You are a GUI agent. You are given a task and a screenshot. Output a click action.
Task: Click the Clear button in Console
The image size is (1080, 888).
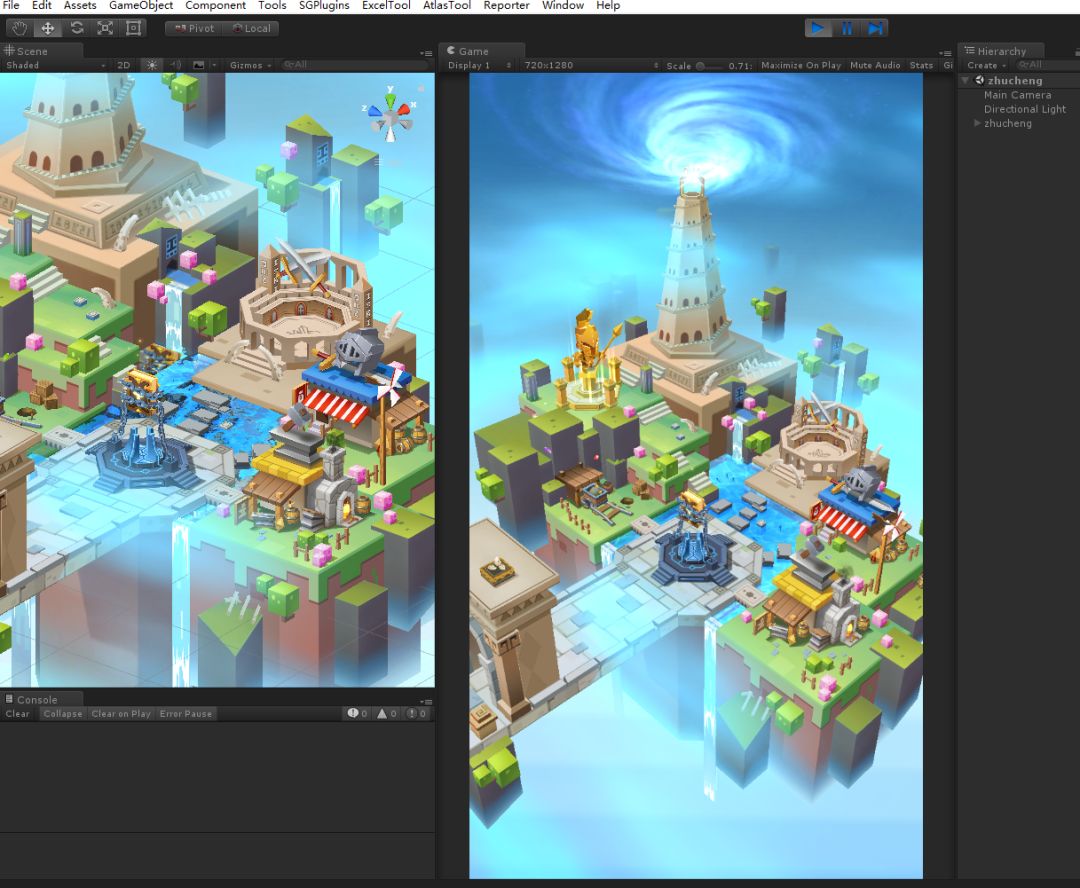[18, 714]
